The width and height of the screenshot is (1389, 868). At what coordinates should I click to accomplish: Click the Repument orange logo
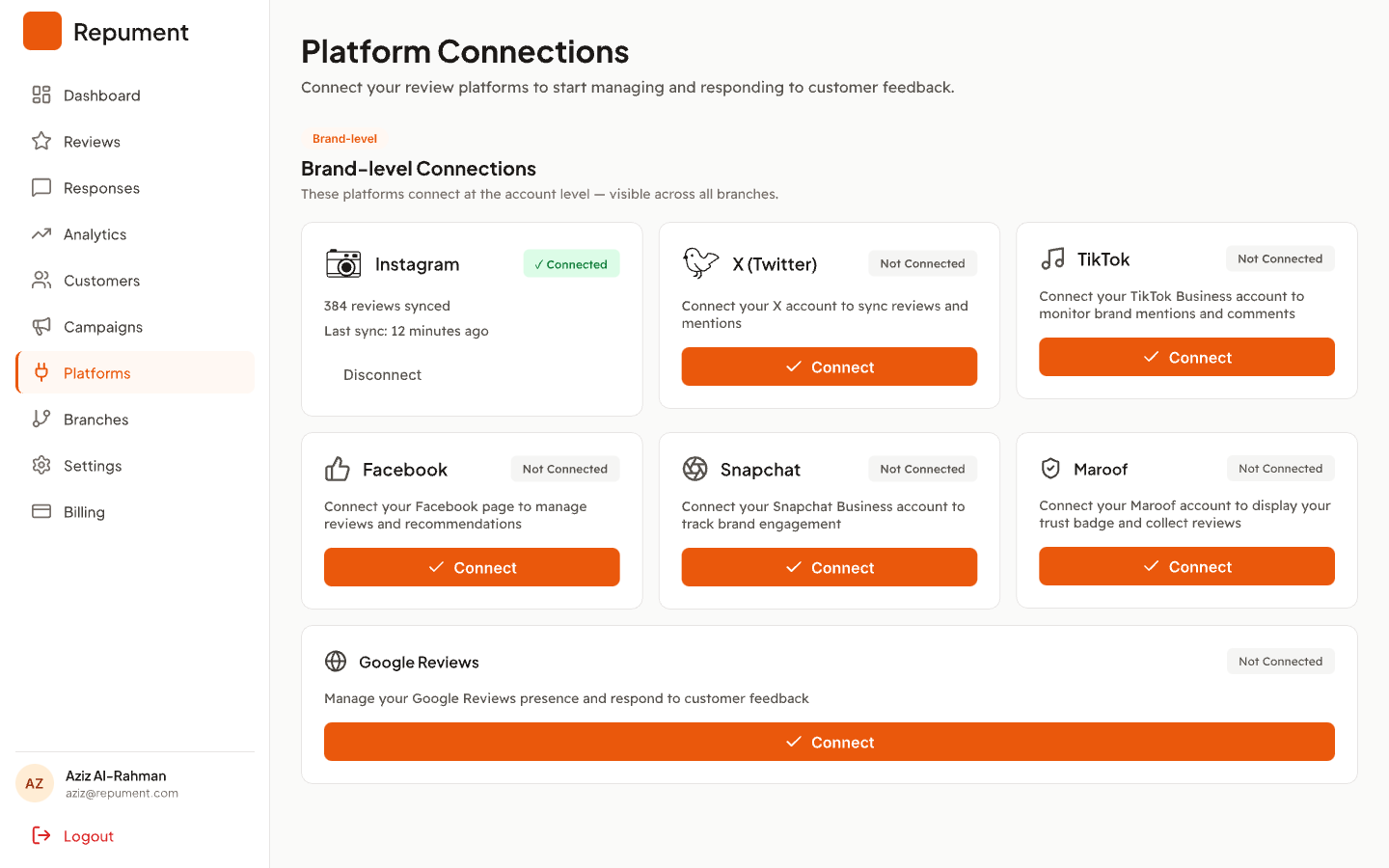42,31
